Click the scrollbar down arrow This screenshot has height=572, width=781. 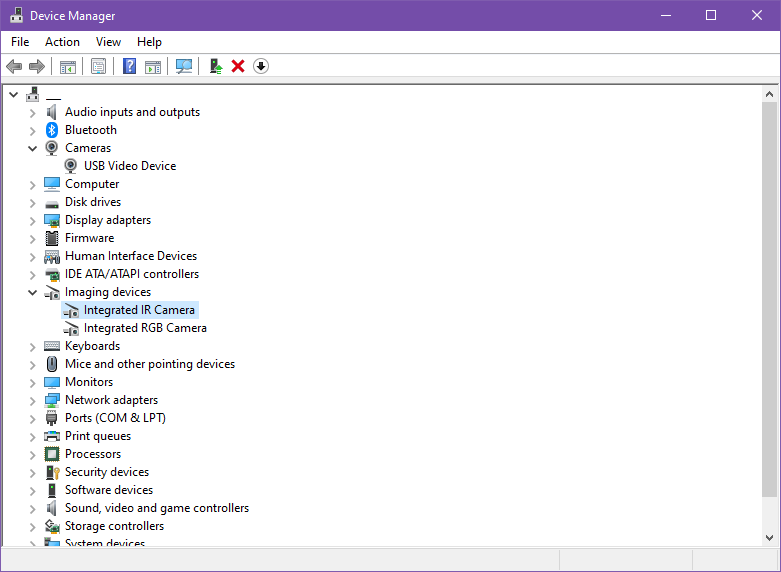pyautogui.click(x=769, y=538)
